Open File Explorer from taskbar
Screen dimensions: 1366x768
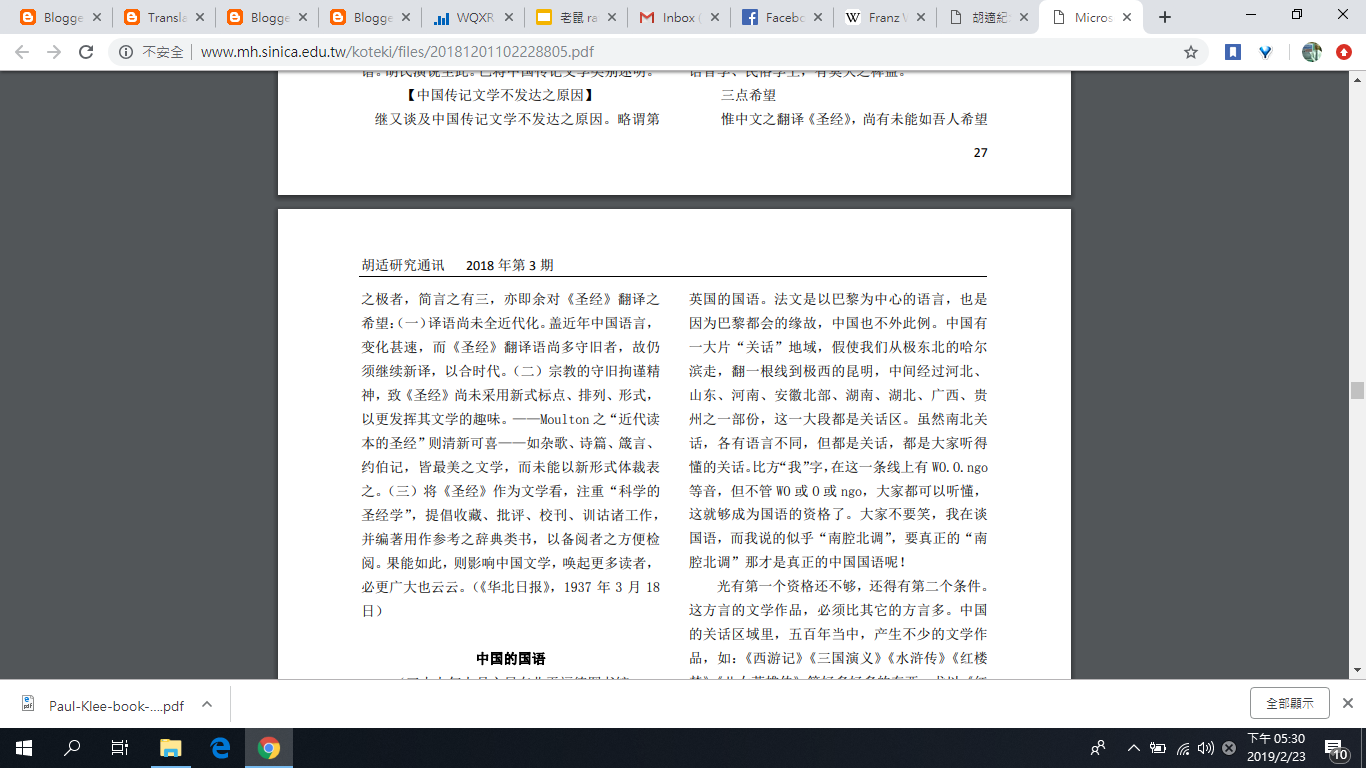(x=171, y=747)
